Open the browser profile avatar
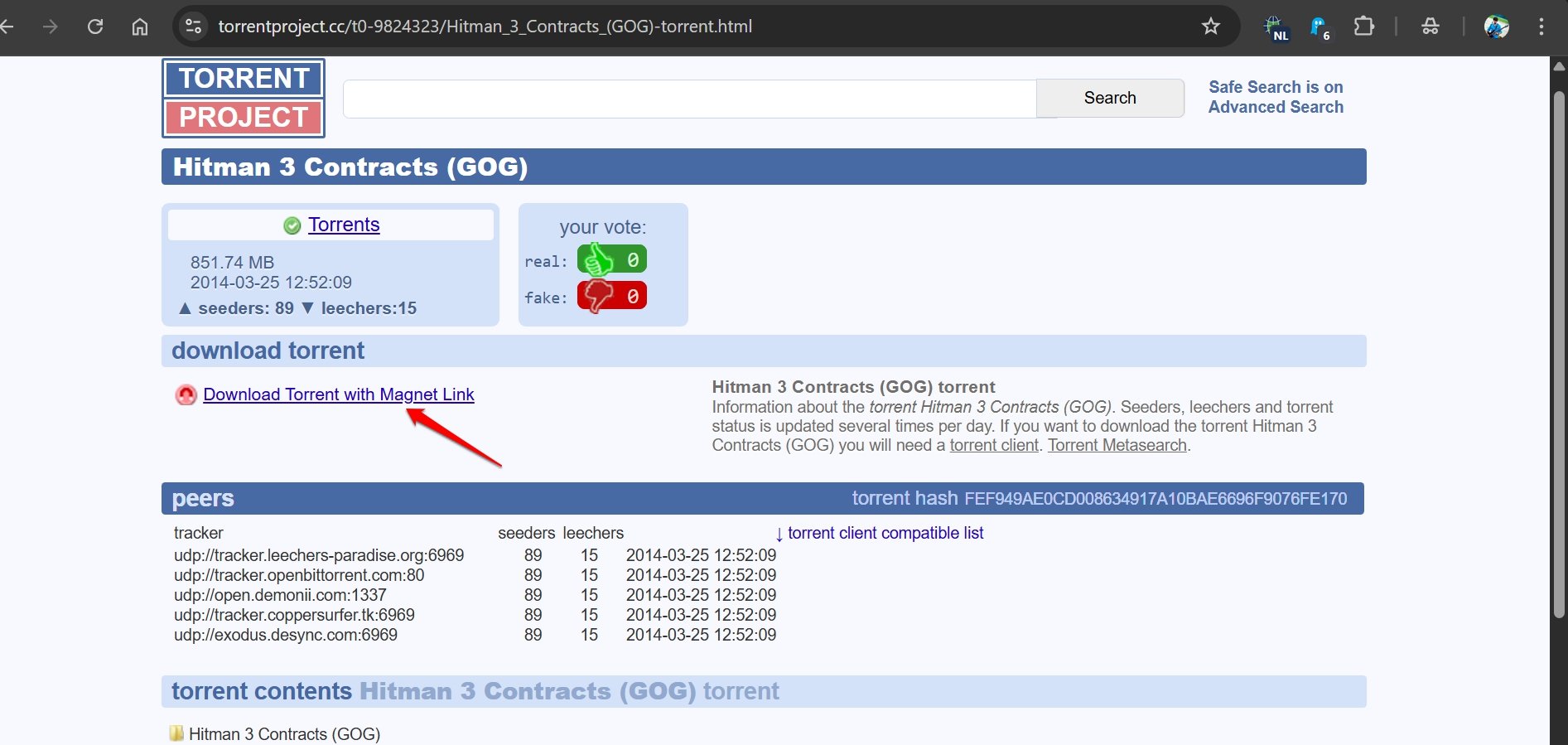The width and height of the screenshot is (1568, 745). 1496,27
